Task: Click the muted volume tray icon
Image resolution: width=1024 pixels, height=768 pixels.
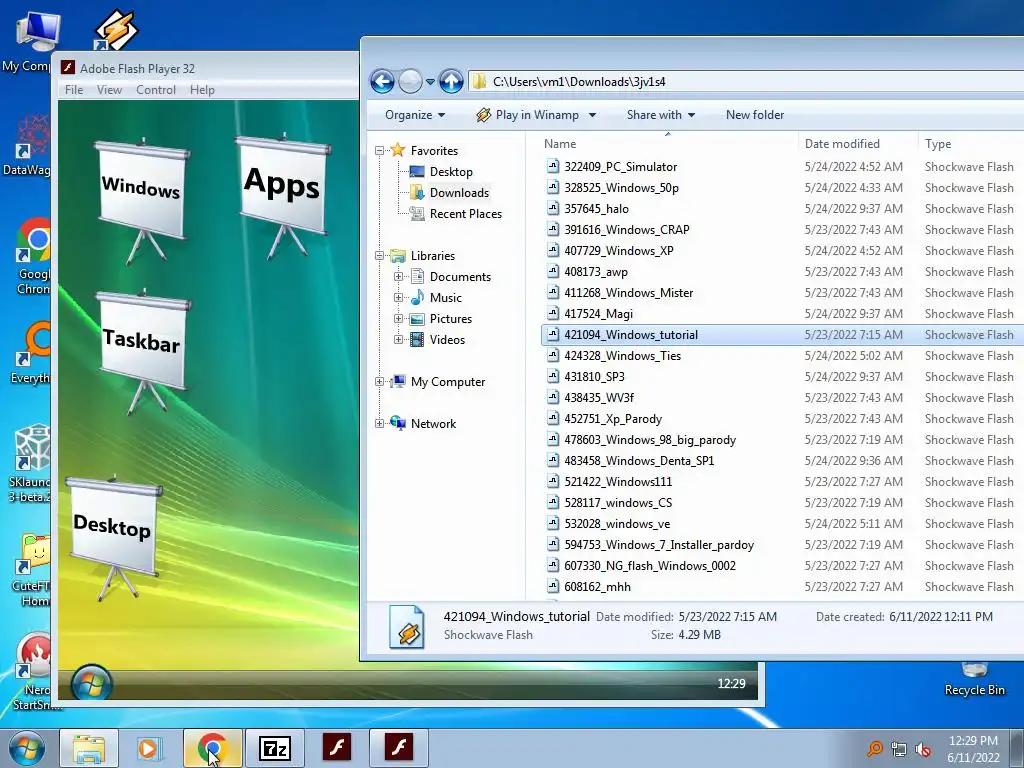Action: tap(923, 749)
